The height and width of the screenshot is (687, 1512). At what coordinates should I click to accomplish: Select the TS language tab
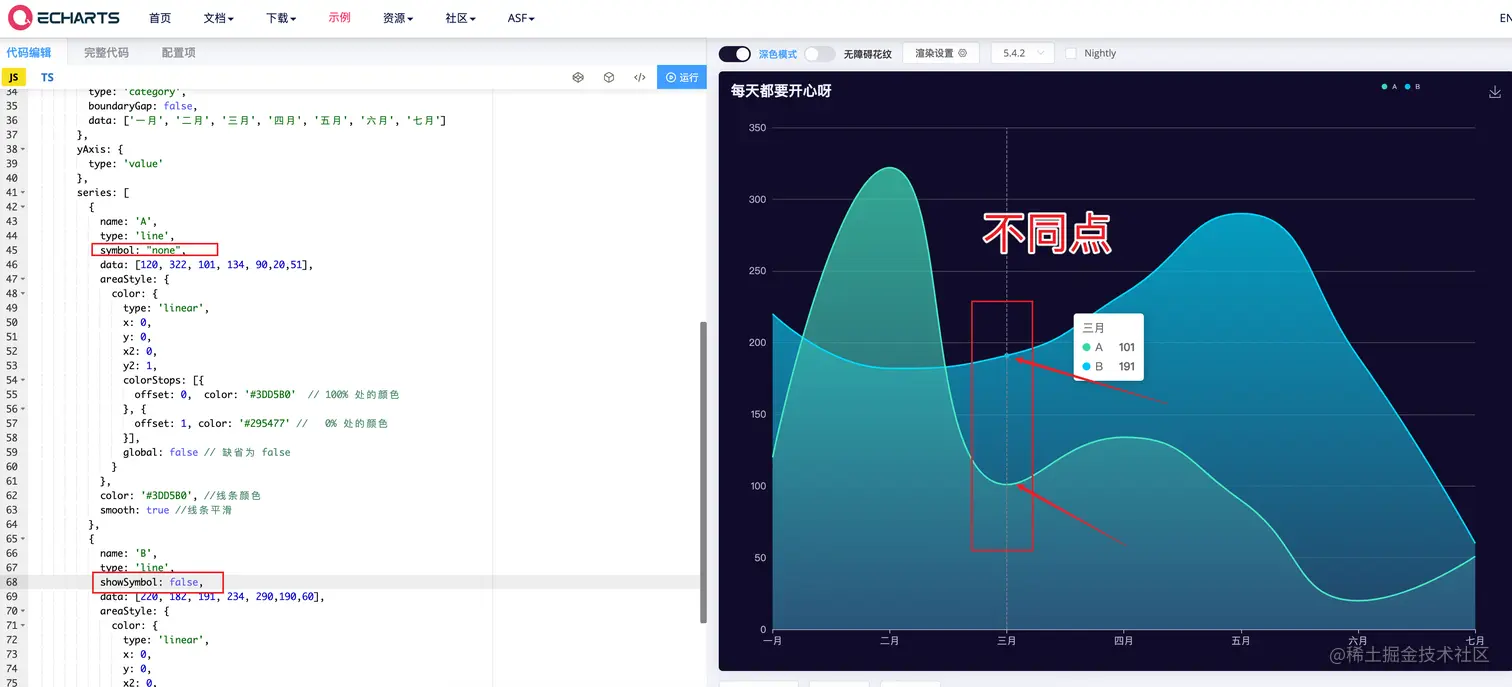pos(47,77)
